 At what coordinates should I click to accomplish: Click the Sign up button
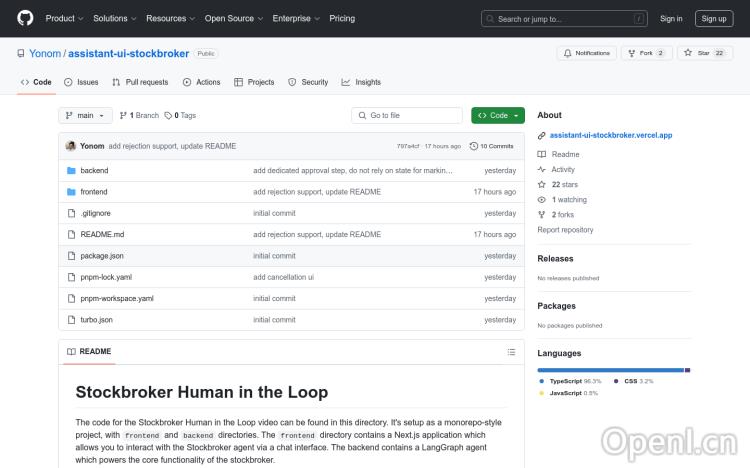coord(714,18)
